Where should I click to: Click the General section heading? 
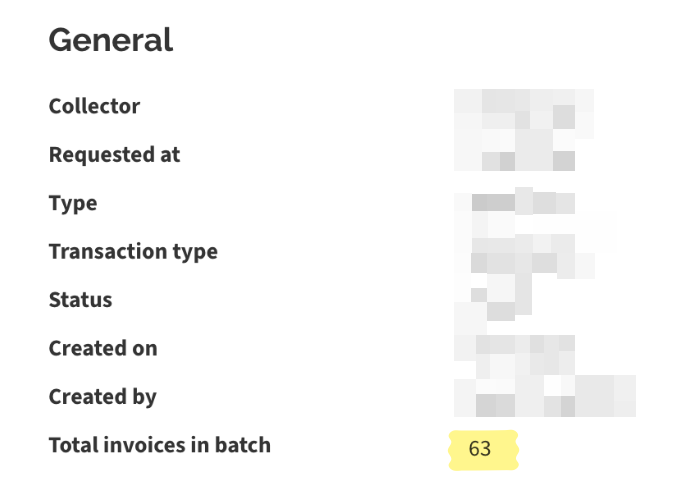click(110, 40)
